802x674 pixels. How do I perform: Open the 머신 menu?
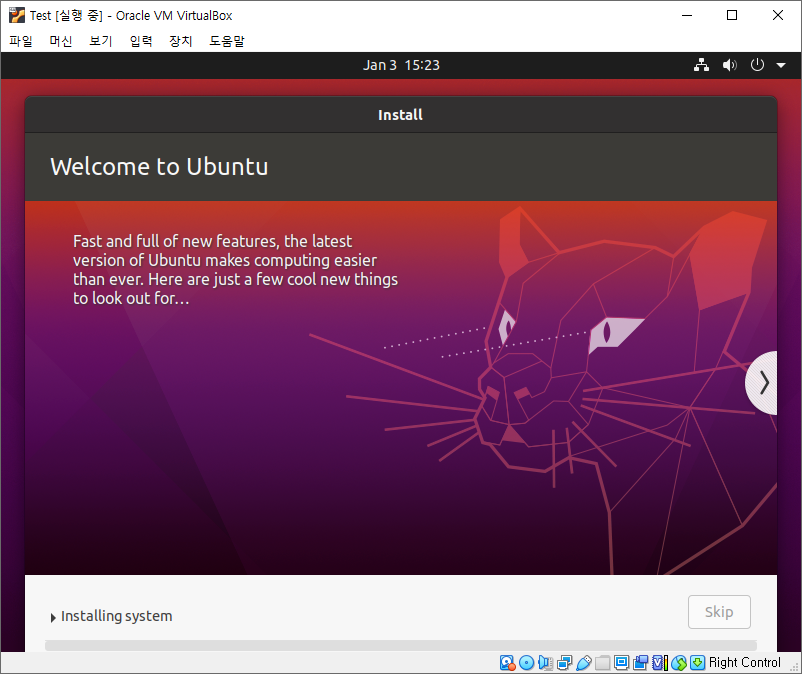click(x=61, y=41)
